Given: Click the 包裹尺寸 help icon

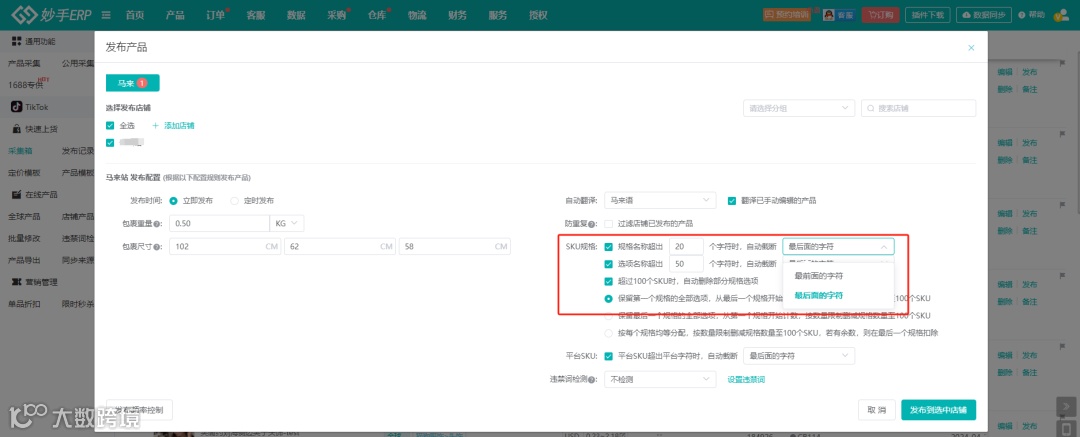Looking at the screenshot, I should 158,247.
